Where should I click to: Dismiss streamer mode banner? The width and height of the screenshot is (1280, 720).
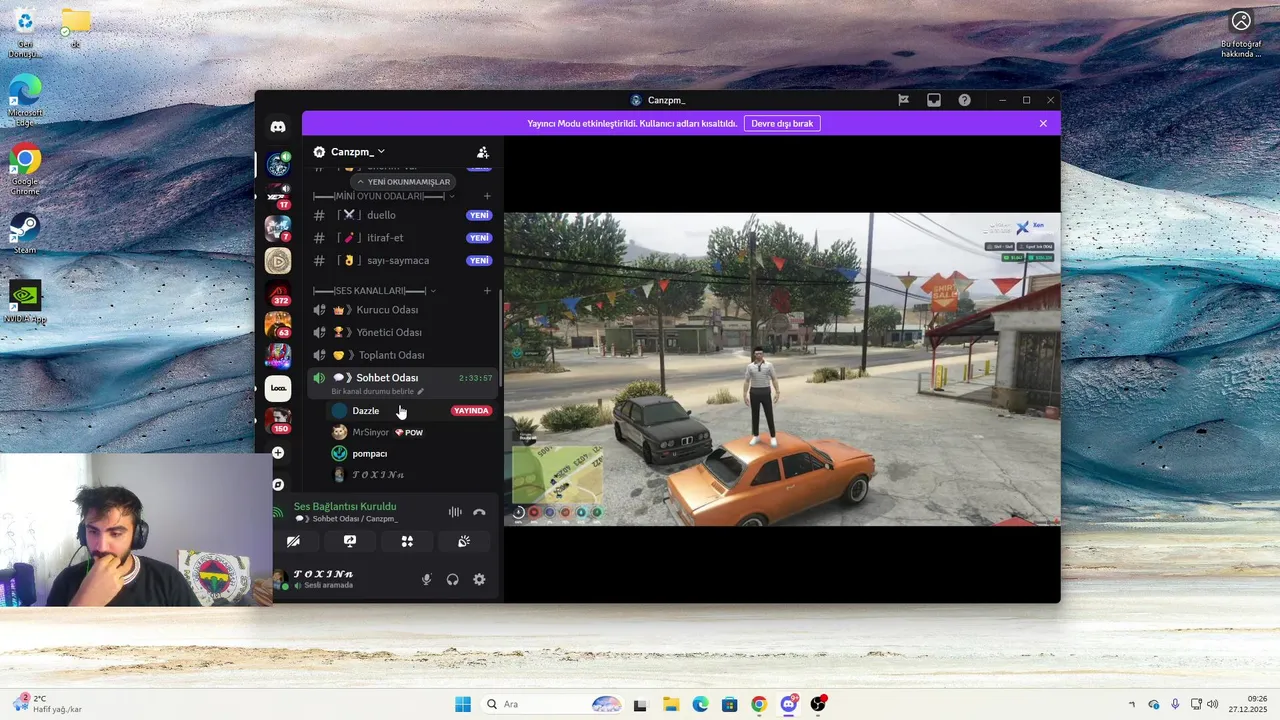(1043, 123)
